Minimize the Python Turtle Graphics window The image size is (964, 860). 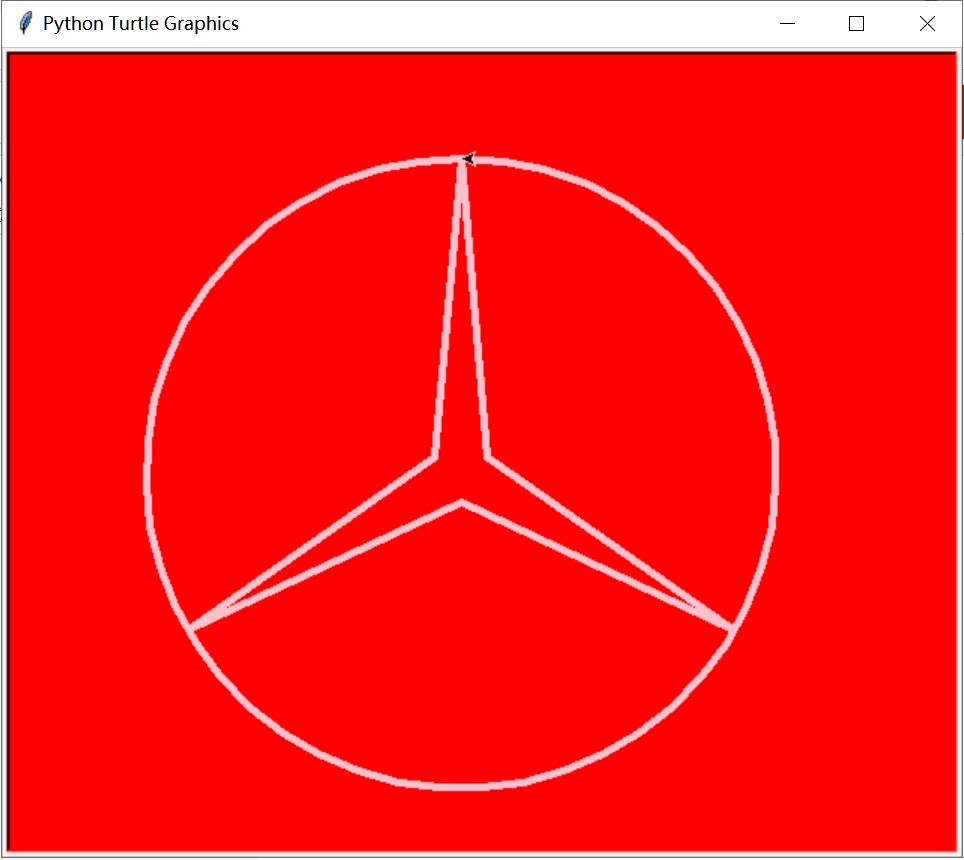[x=787, y=23]
